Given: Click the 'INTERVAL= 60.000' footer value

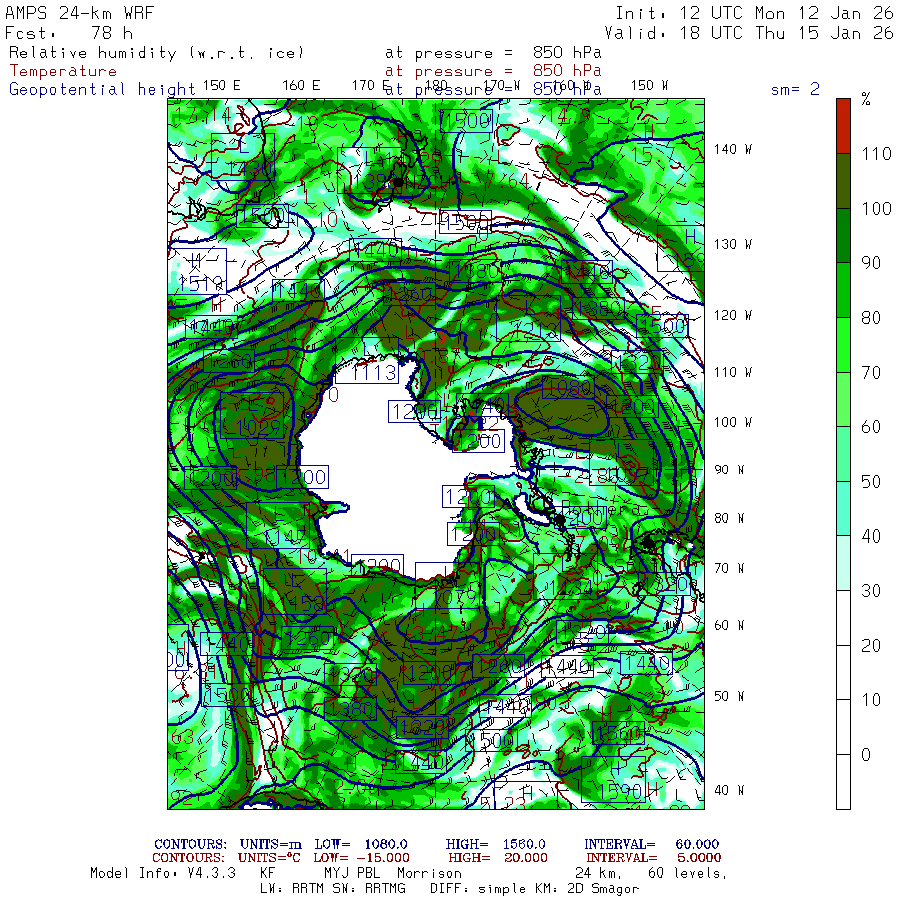Looking at the screenshot, I should (x=651, y=844).
